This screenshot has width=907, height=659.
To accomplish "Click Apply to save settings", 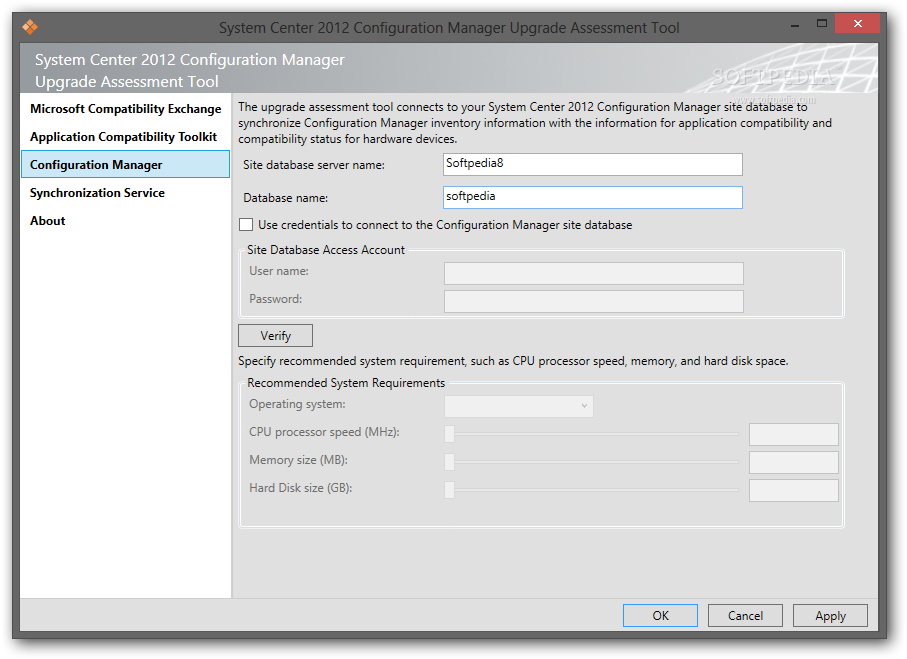I will coord(830,616).
